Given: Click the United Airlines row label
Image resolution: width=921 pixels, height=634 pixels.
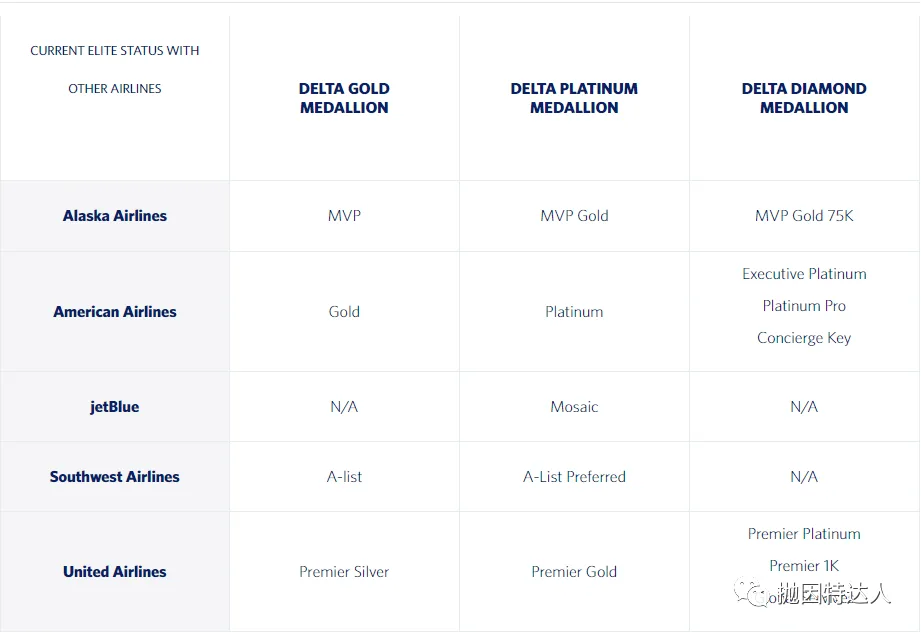Looking at the screenshot, I should tap(115, 572).
